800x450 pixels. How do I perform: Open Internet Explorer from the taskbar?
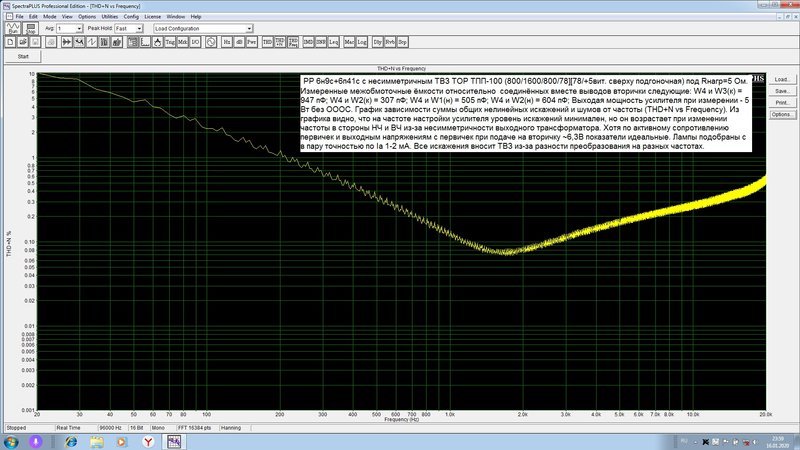(71, 442)
